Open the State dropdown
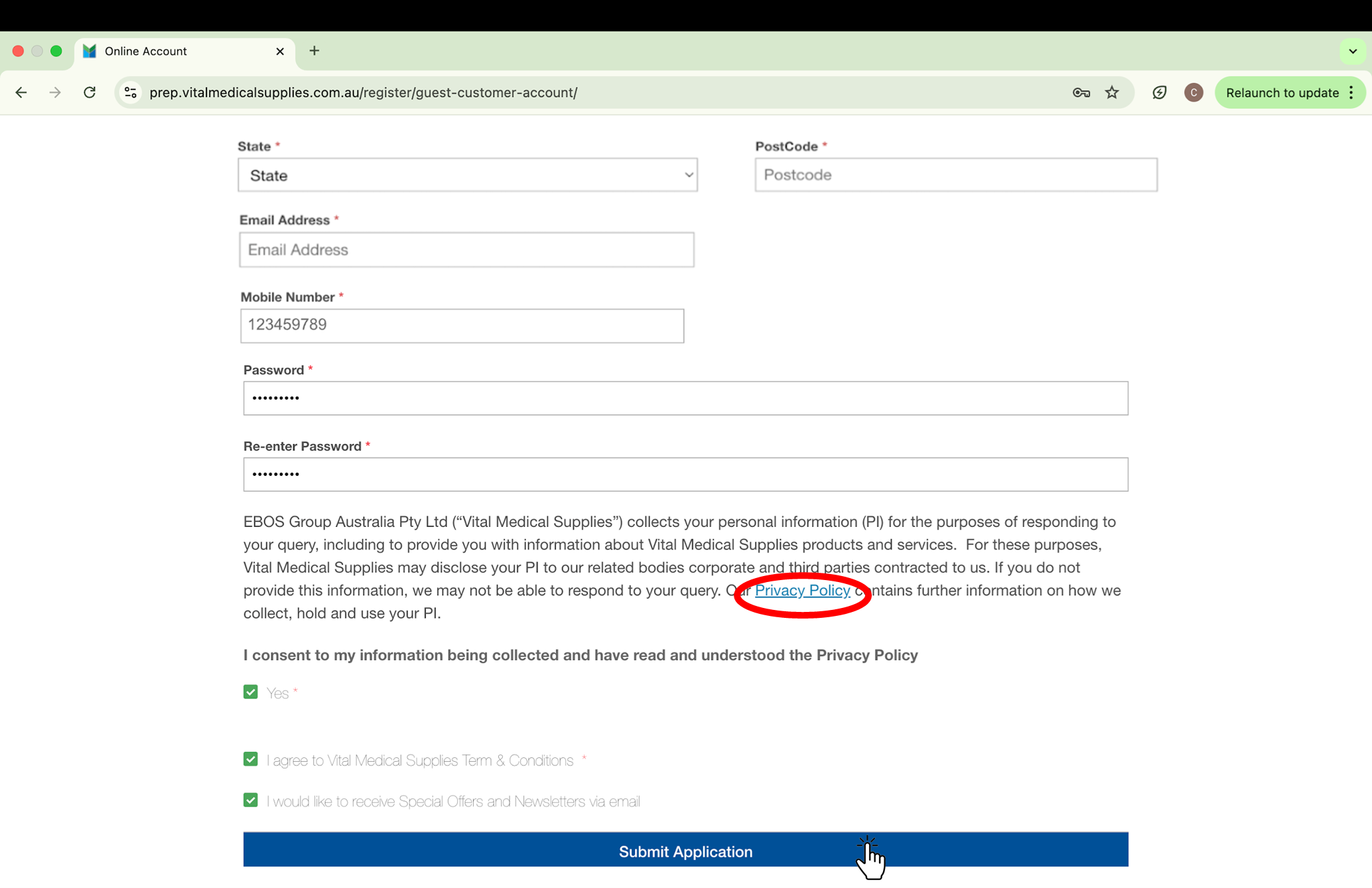This screenshot has height=888, width=1372. pyautogui.click(x=468, y=175)
